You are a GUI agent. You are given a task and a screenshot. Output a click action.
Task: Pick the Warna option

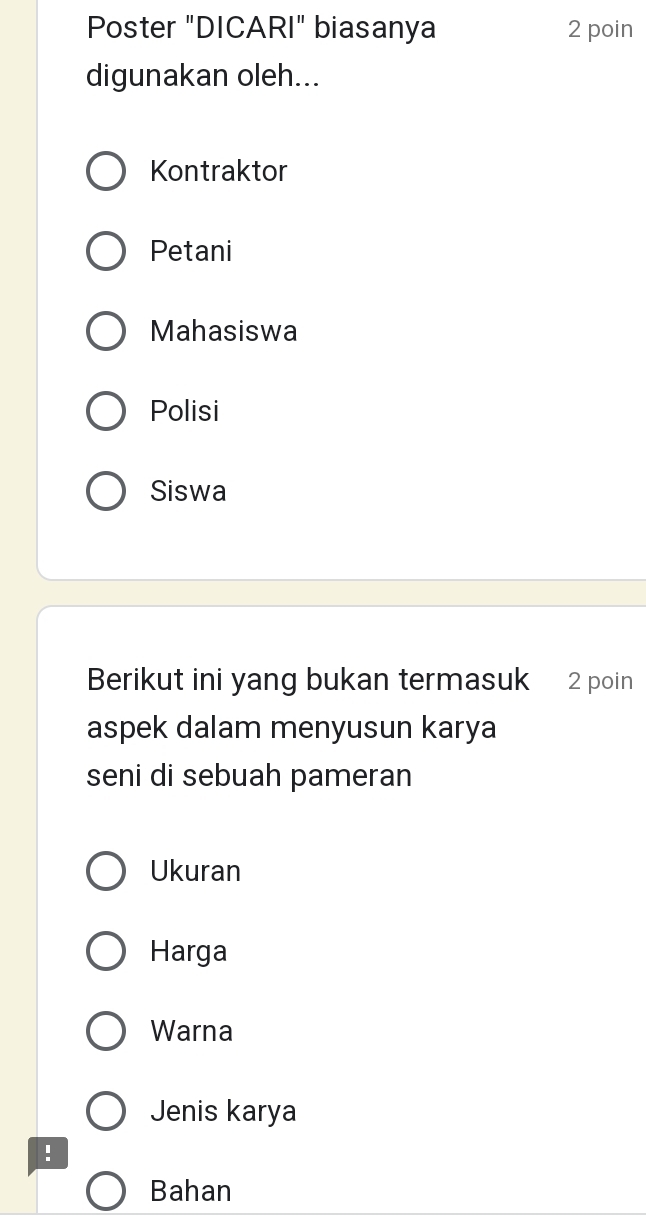[106, 1031]
